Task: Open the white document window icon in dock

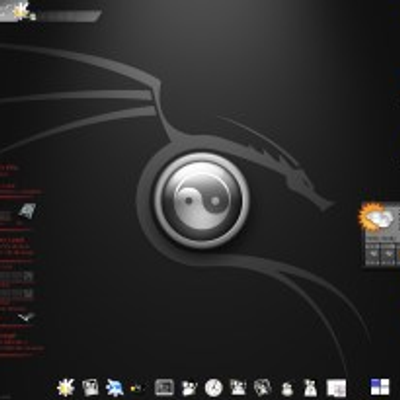Action: pyautogui.click(x=336, y=388)
